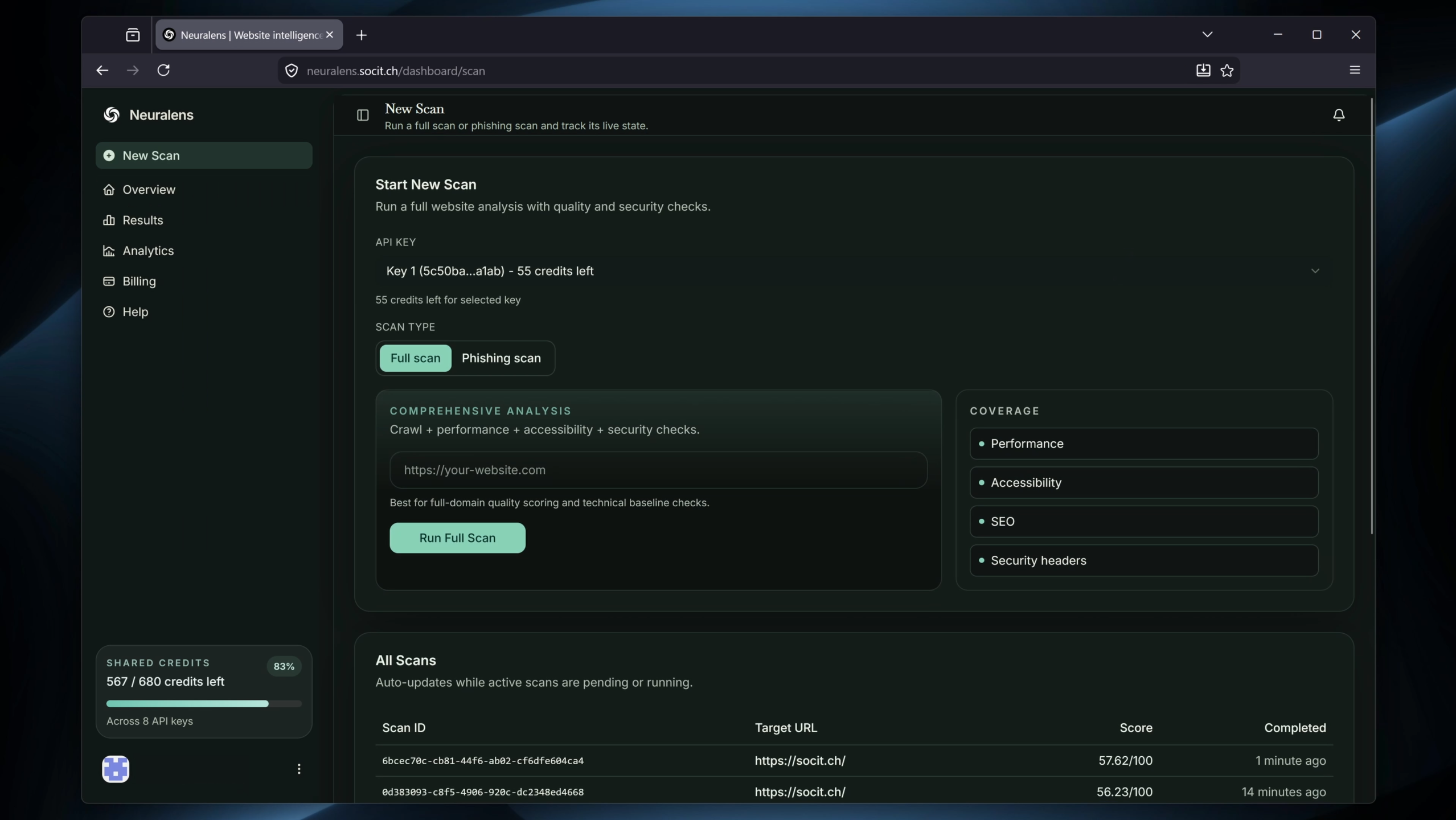Viewport: 1456px width, 820px height.
Task: Focus the website URL input field
Action: click(658, 470)
